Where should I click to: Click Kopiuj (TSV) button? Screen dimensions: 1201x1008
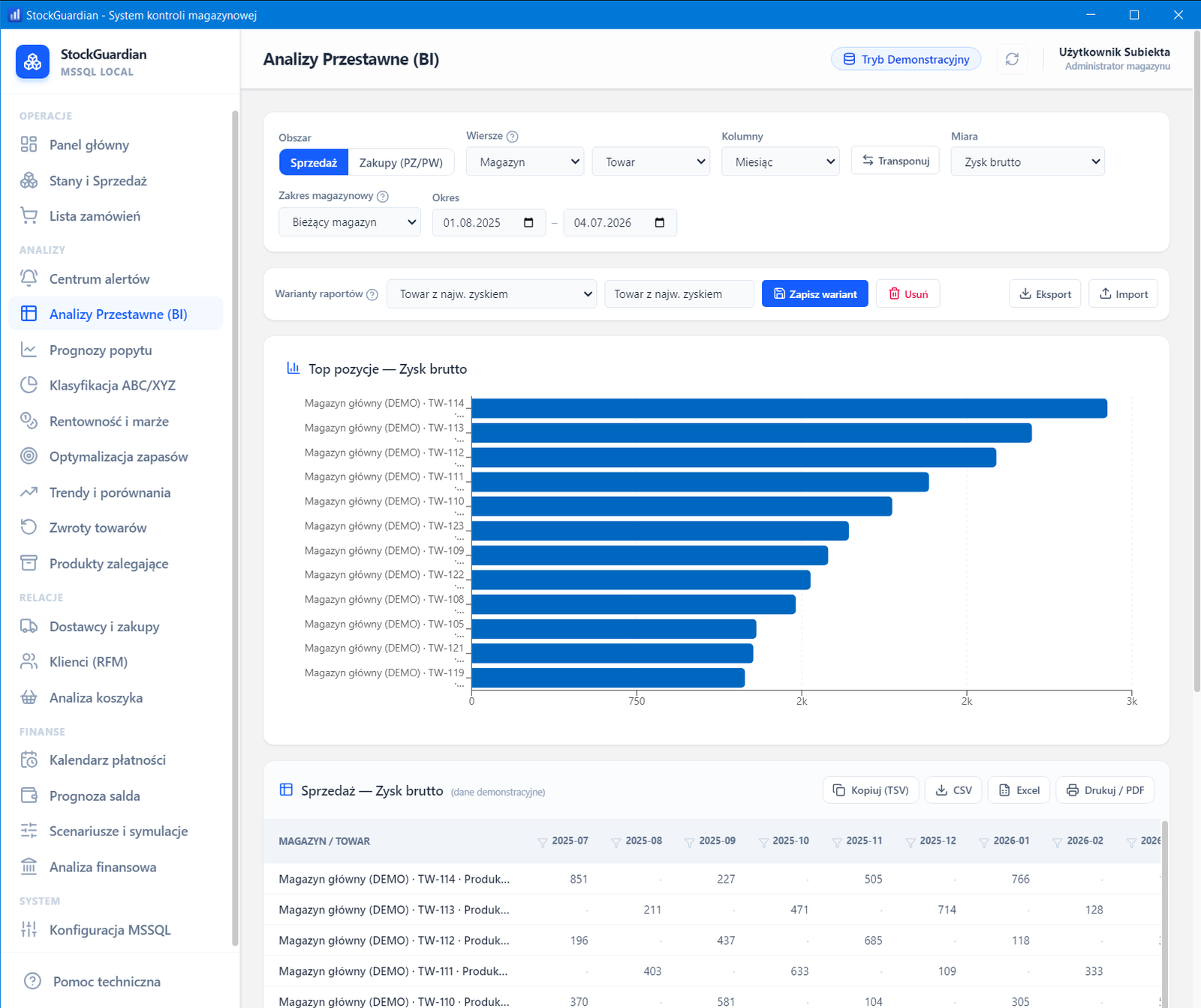point(871,790)
